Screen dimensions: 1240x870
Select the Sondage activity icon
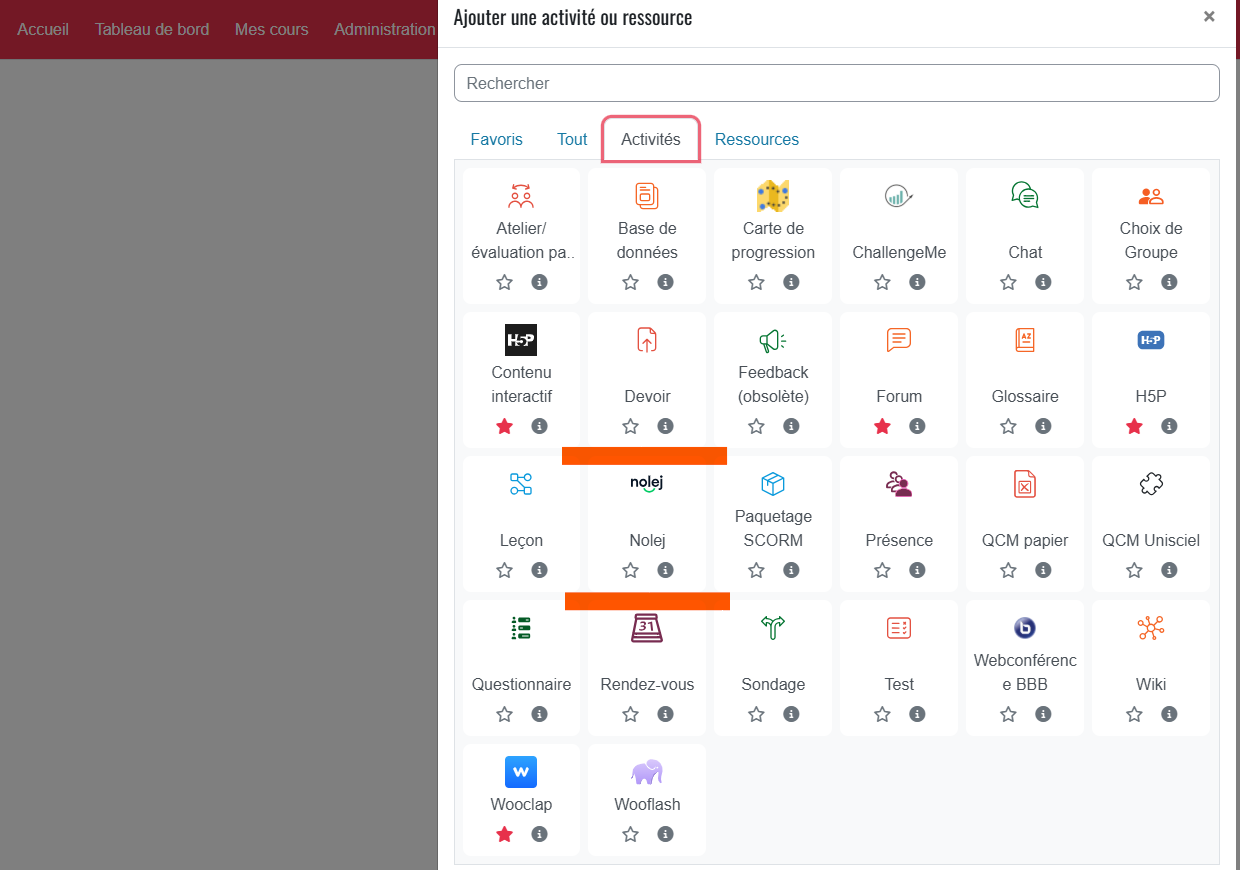pos(773,628)
